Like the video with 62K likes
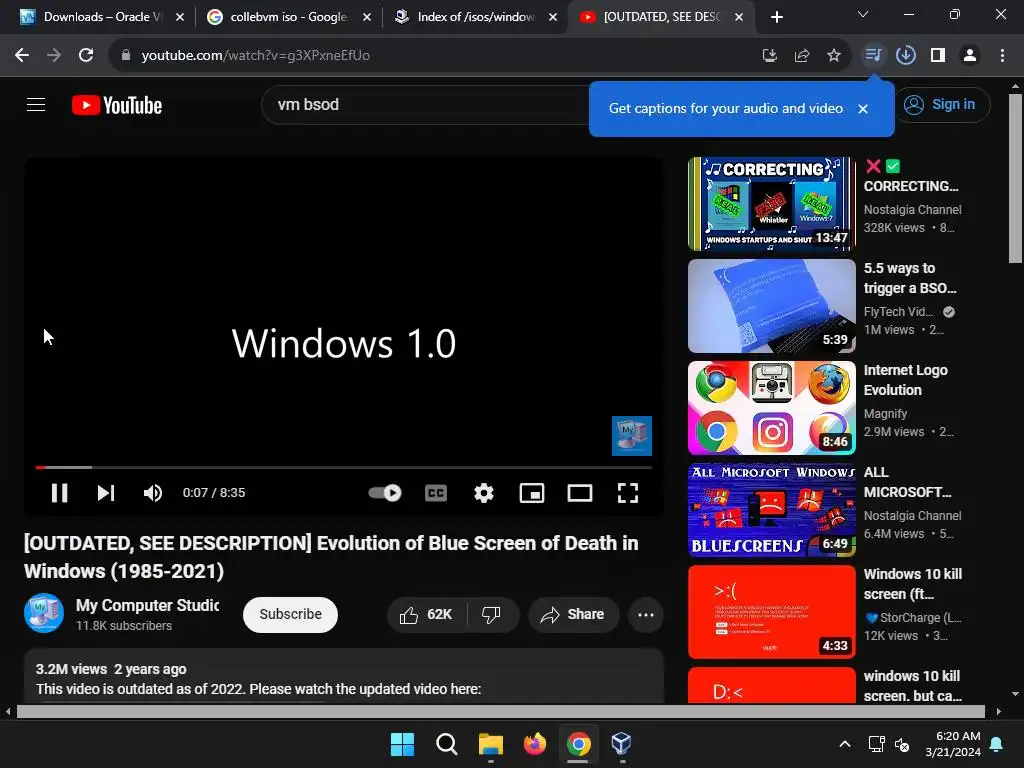This screenshot has width=1024, height=768. (x=426, y=615)
